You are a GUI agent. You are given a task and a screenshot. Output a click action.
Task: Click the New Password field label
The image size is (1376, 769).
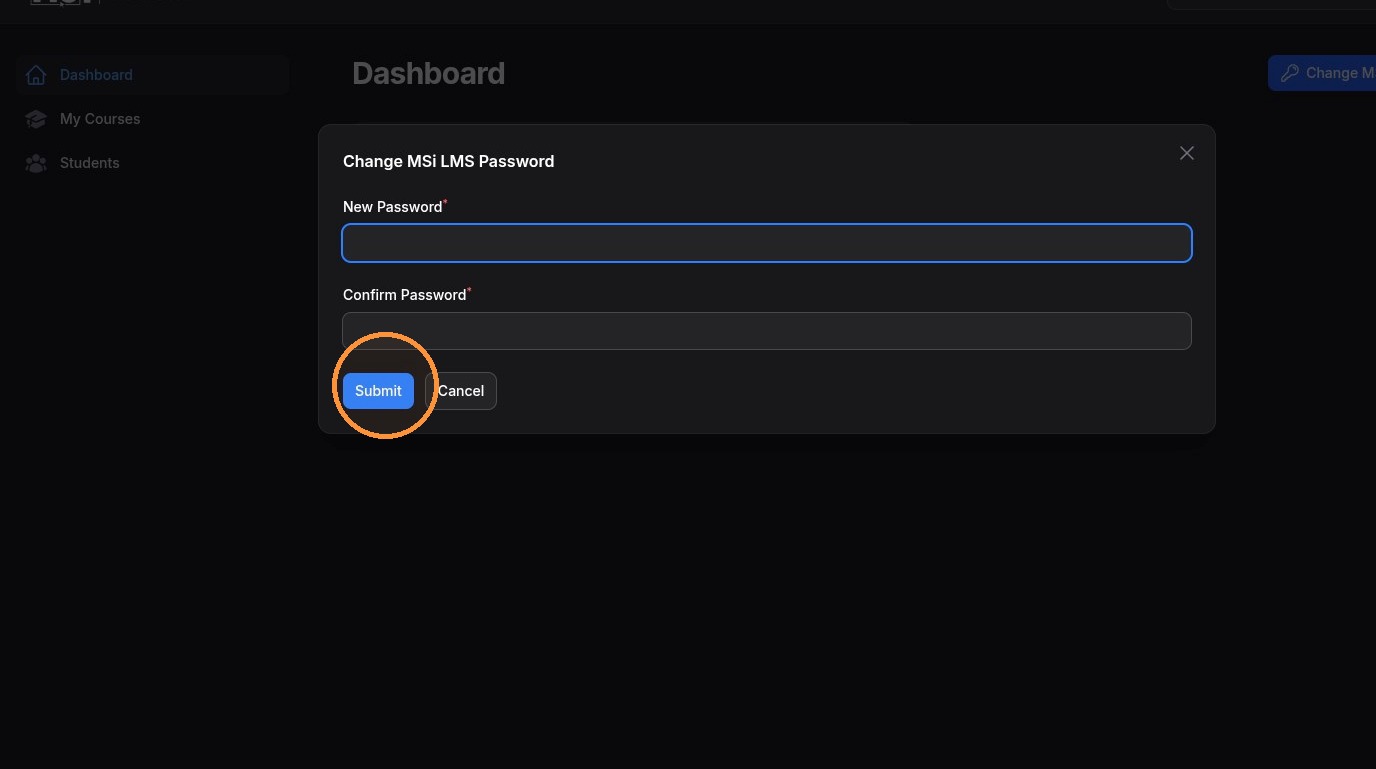pos(393,207)
